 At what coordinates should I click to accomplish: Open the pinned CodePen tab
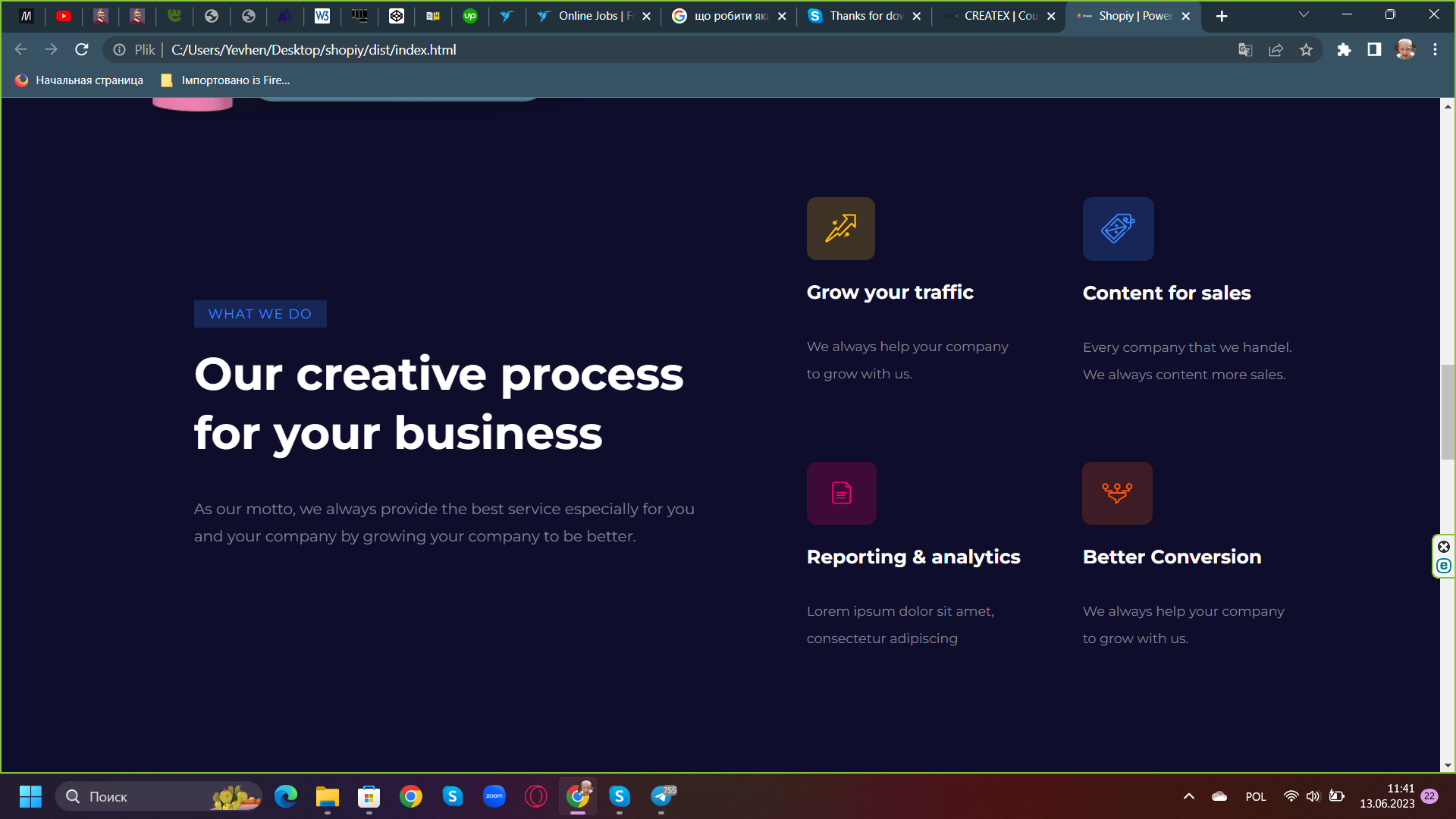click(x=397, y=16)
